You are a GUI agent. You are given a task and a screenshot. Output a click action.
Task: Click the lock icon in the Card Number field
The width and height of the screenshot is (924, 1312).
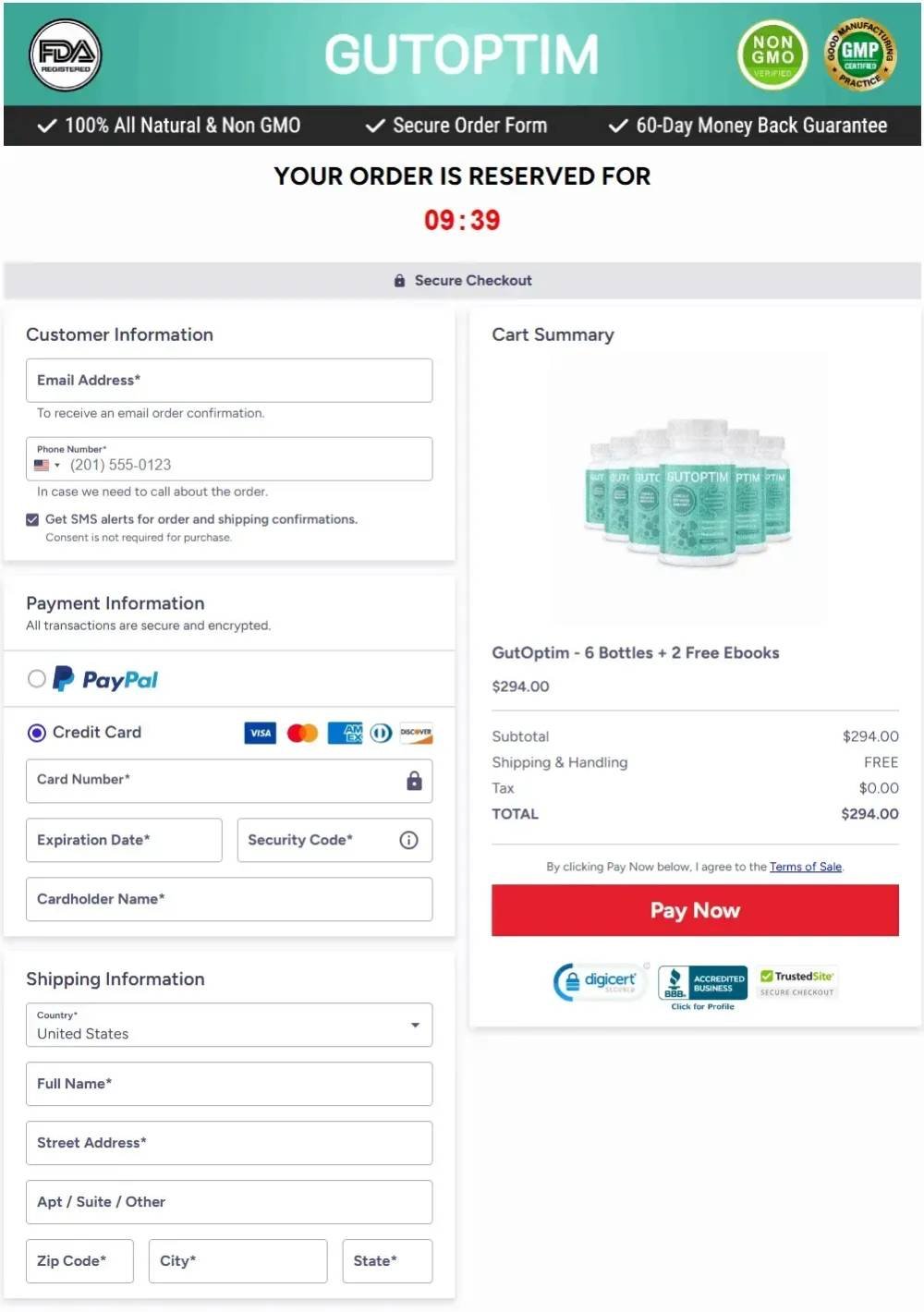click(413, 781)
